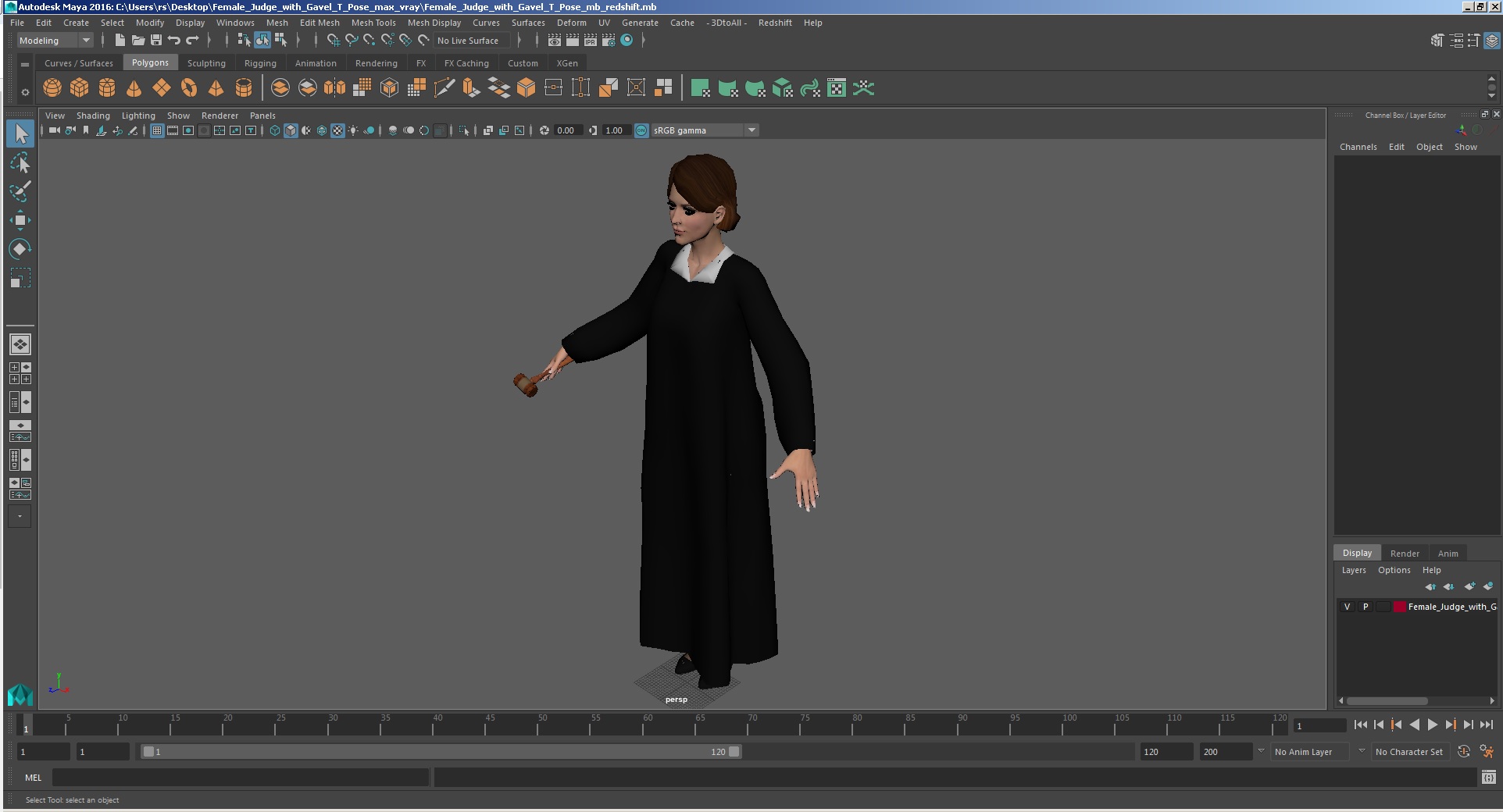Open the shelf tab selector menu
The height and width of the screenshot is (812, 1503).
pos(25,64)
